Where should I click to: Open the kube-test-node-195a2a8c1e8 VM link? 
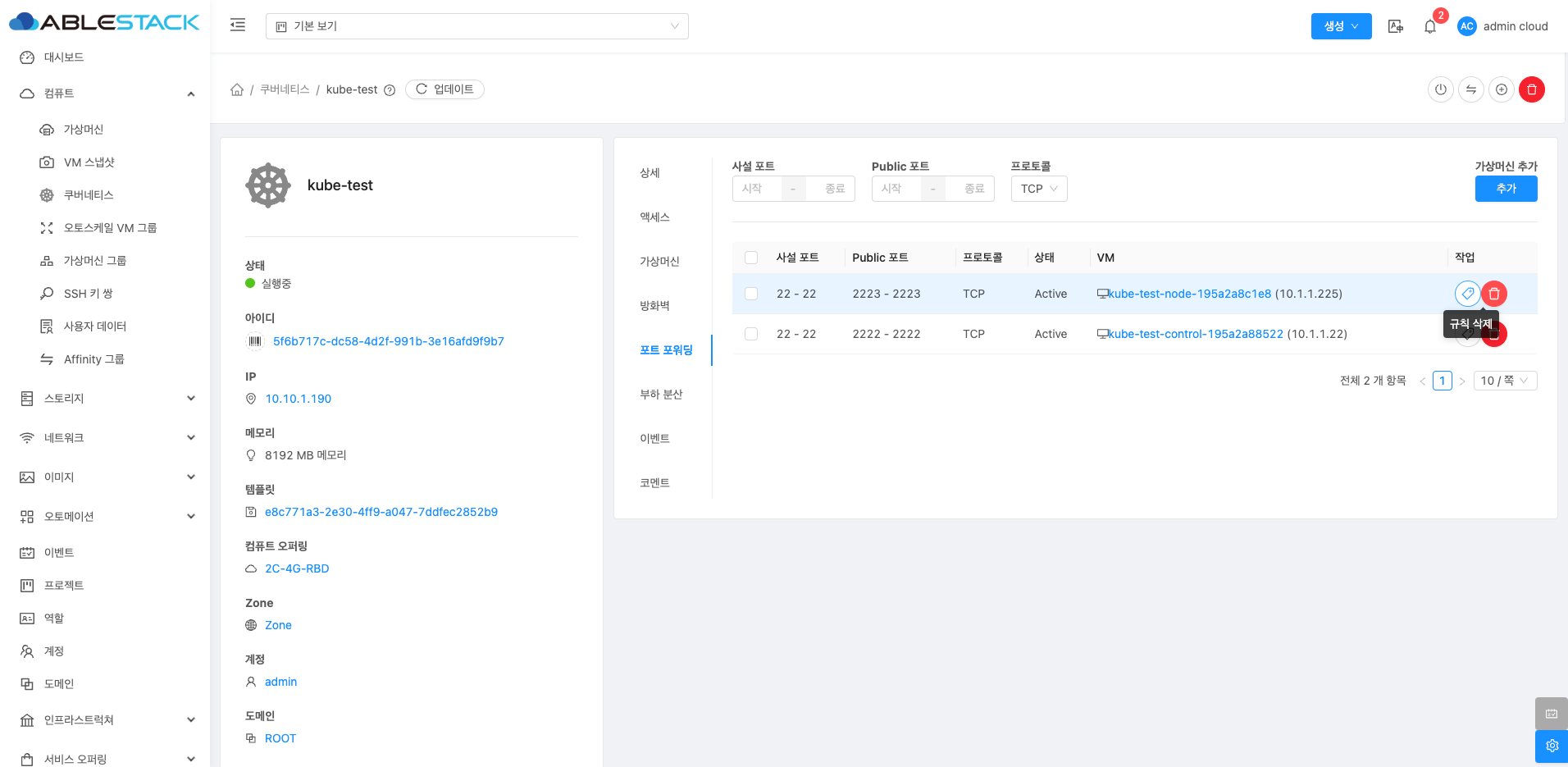(1189, 294)
